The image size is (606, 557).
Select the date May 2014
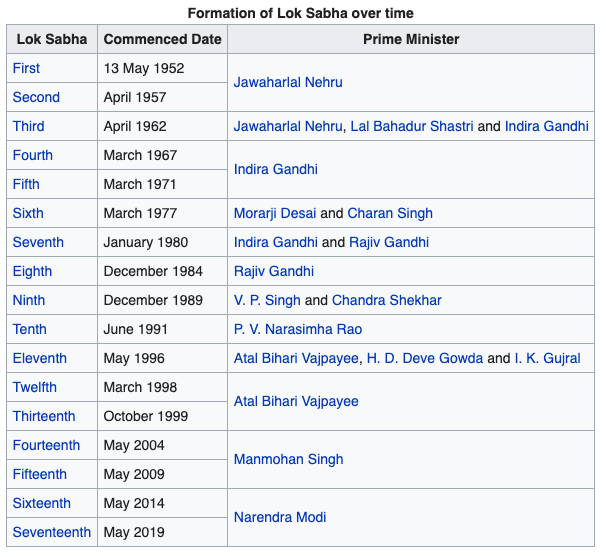click(134, 503)
